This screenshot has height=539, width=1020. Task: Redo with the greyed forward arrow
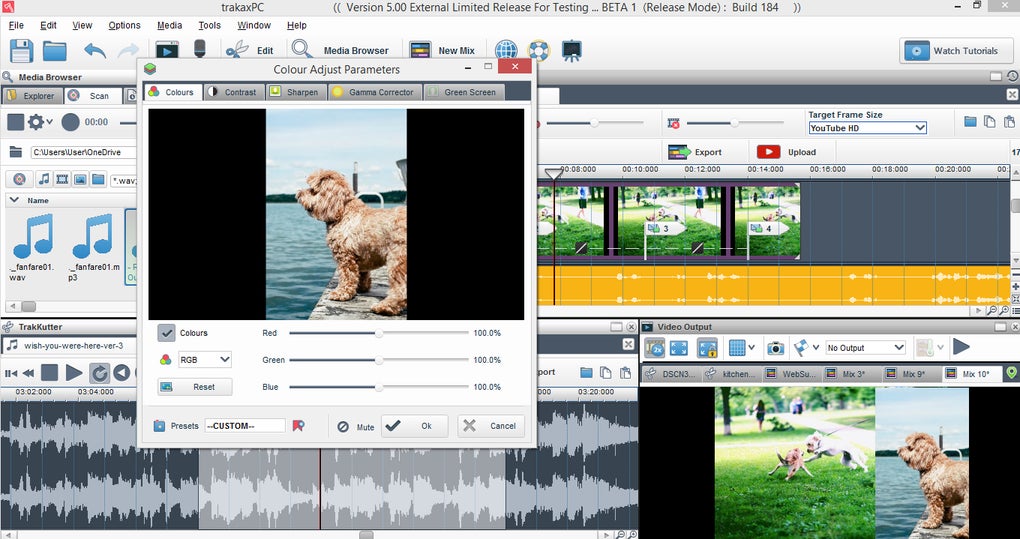click(128, 50)
